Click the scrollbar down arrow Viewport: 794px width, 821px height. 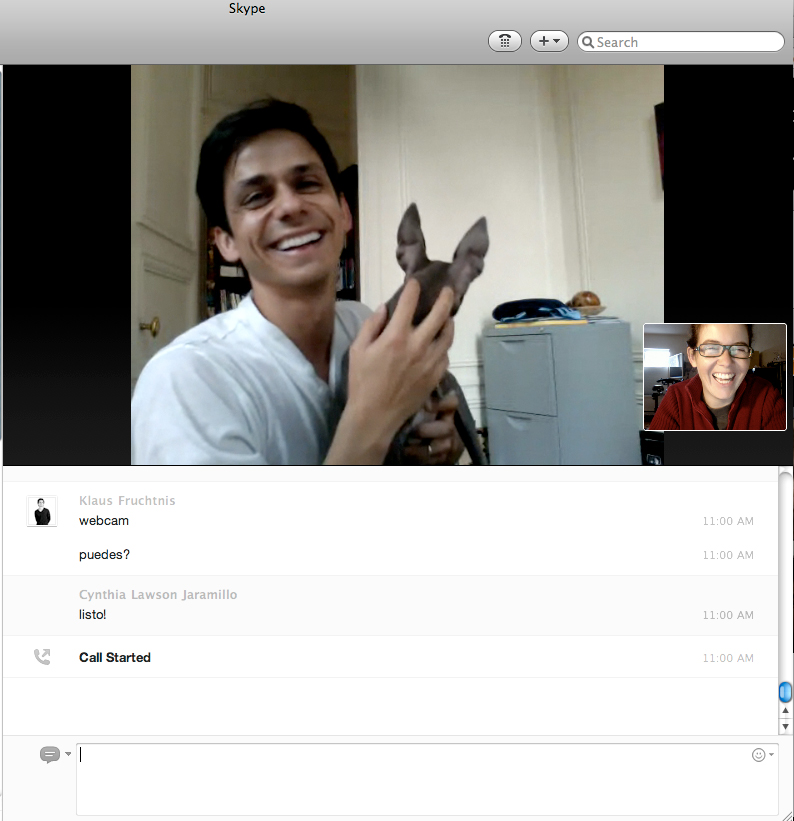[785, 726]
